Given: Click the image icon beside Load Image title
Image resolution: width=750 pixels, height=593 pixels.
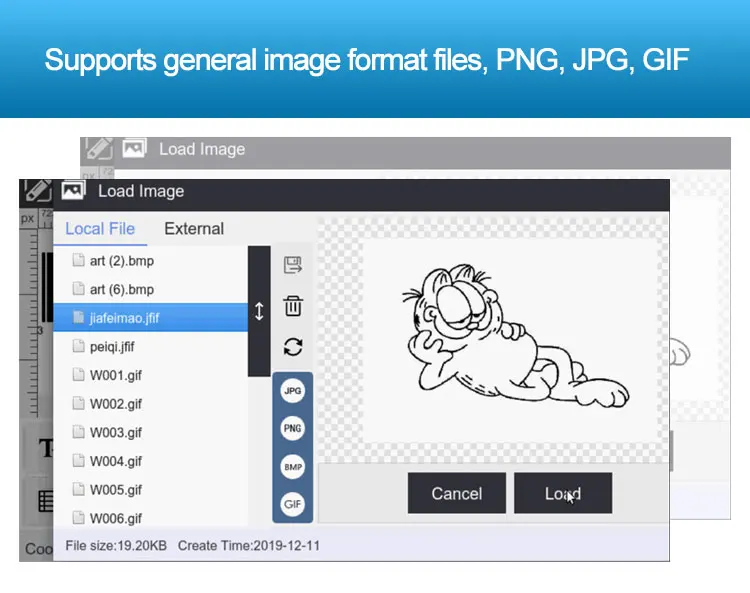Looking at the screenshot, I should pyautogui.click(x=72, y=191).
